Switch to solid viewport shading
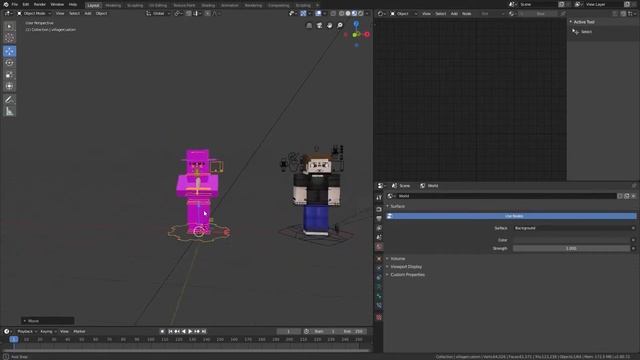The width and height of the screenshot is (640, 360). pos(348,13)
